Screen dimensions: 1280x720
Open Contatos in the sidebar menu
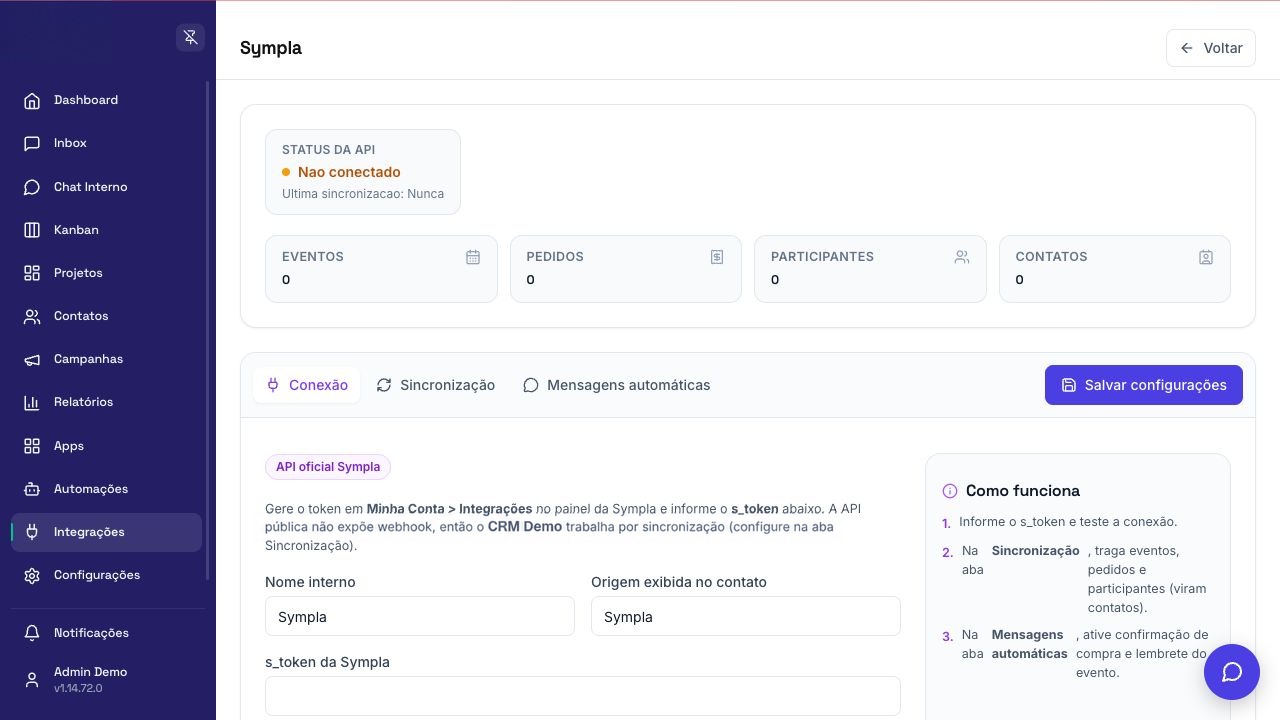pos(106,316)
